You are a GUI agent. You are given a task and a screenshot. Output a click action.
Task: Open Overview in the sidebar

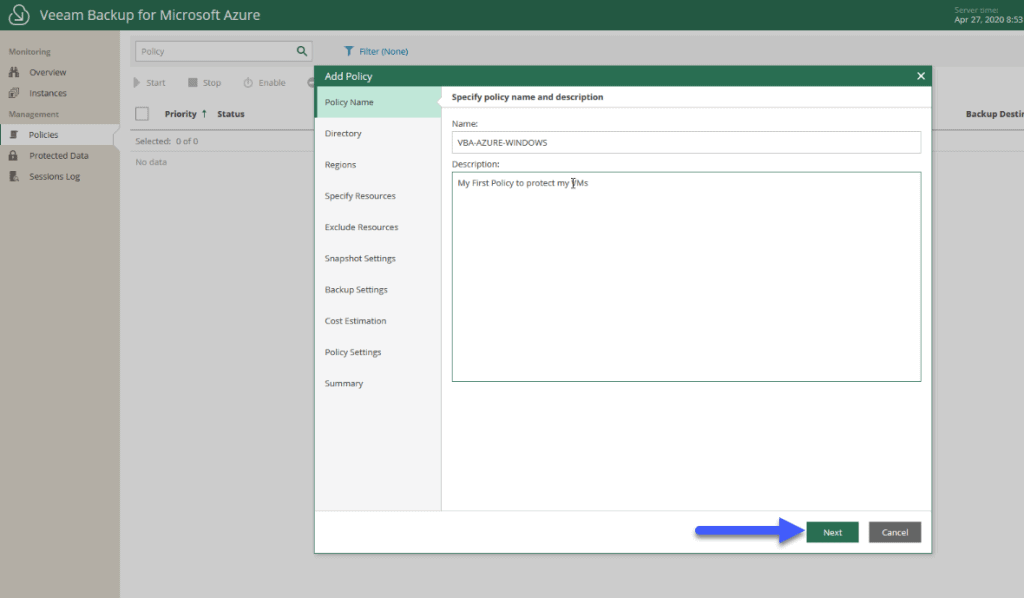(x=48, y=72)
